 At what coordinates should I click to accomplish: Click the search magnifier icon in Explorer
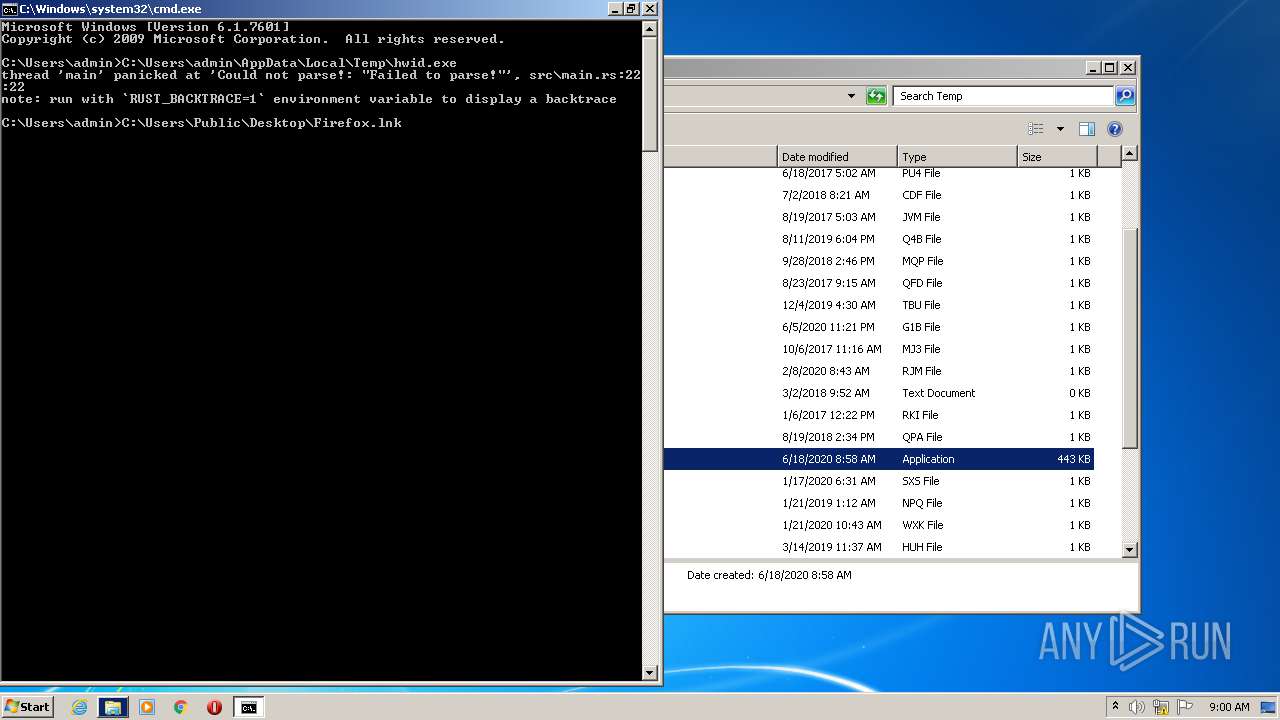[x=1124, y=96]
